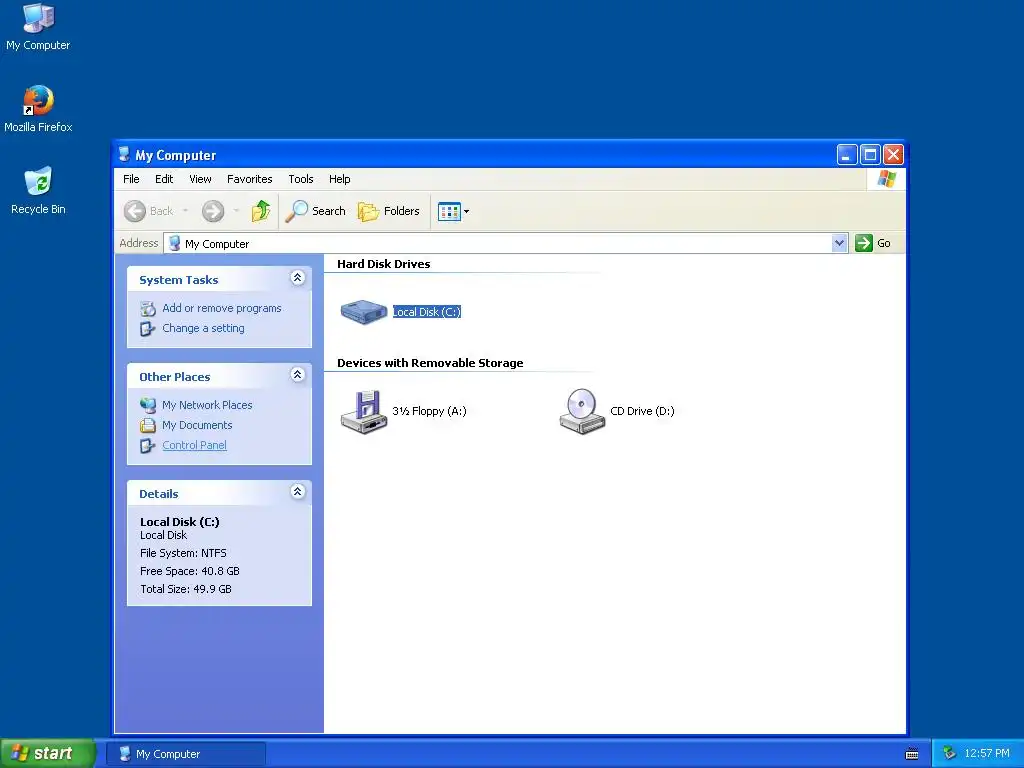Image resolution: width=1024 pixels, height=768 pixels.
Task: Click the My Network Places icon
Action: click(148, 405)
